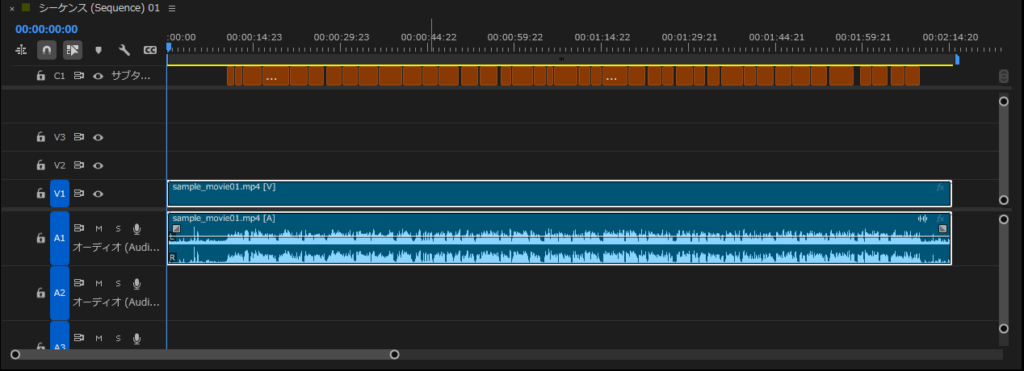Enable voice-over record microphone on A3
The width and height of the screenshot is (1024, 371).
point(136,338)
